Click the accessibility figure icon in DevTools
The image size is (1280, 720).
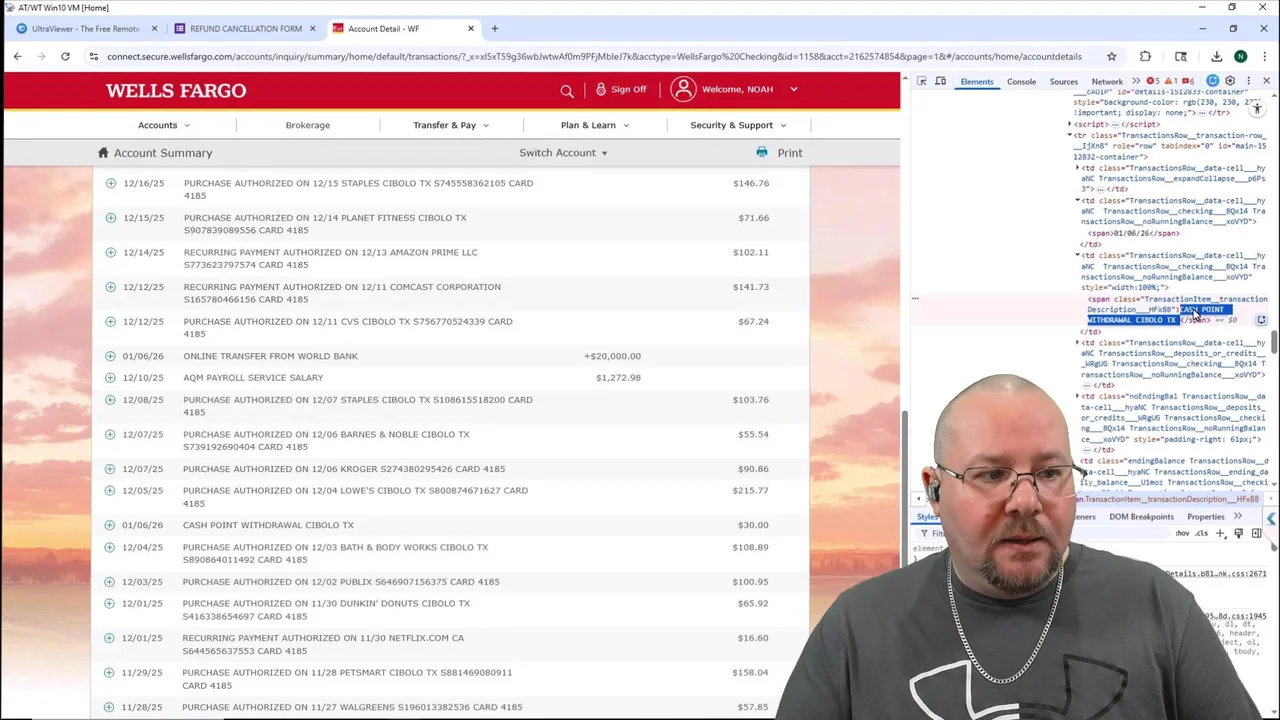(1257, 108)
